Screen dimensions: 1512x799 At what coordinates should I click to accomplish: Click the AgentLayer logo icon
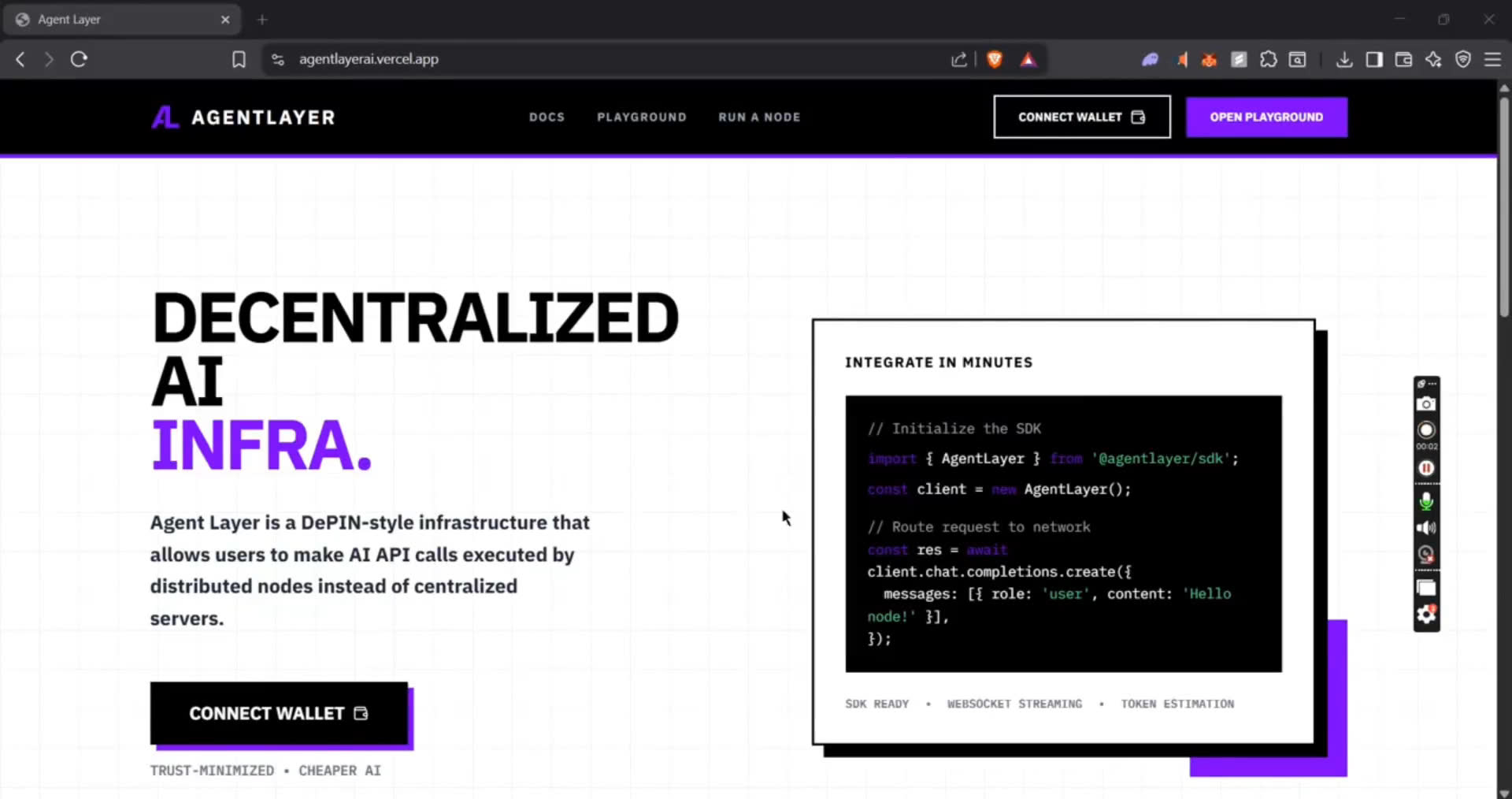coord(165,117)
